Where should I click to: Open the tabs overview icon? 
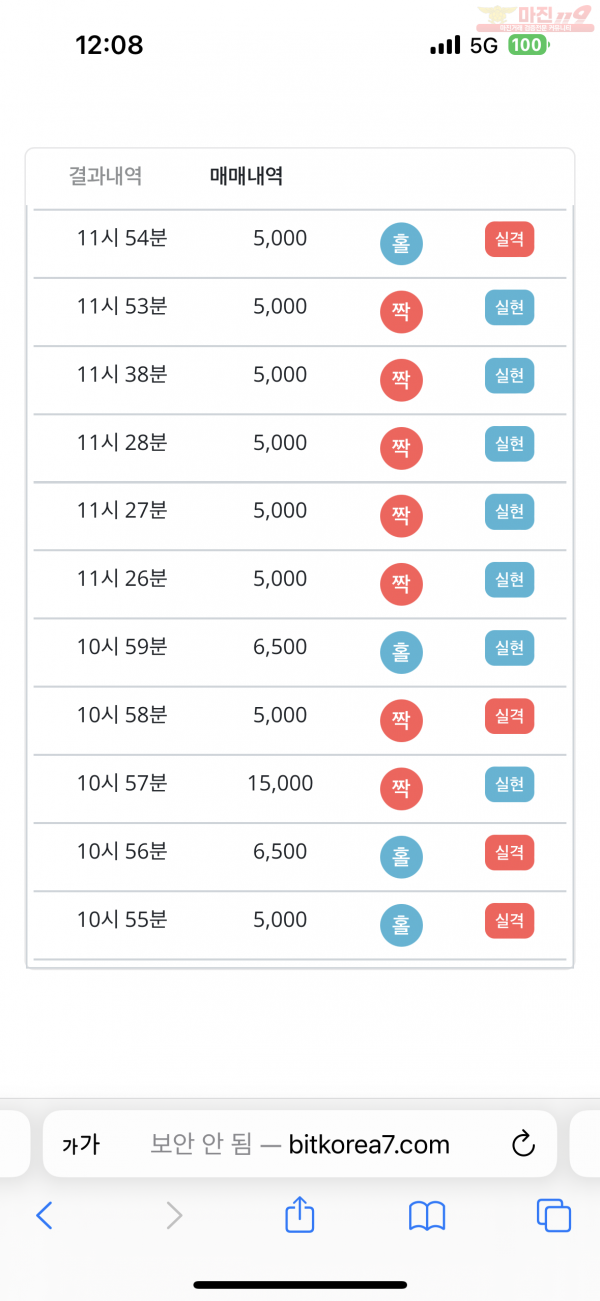pos(554,1215)
